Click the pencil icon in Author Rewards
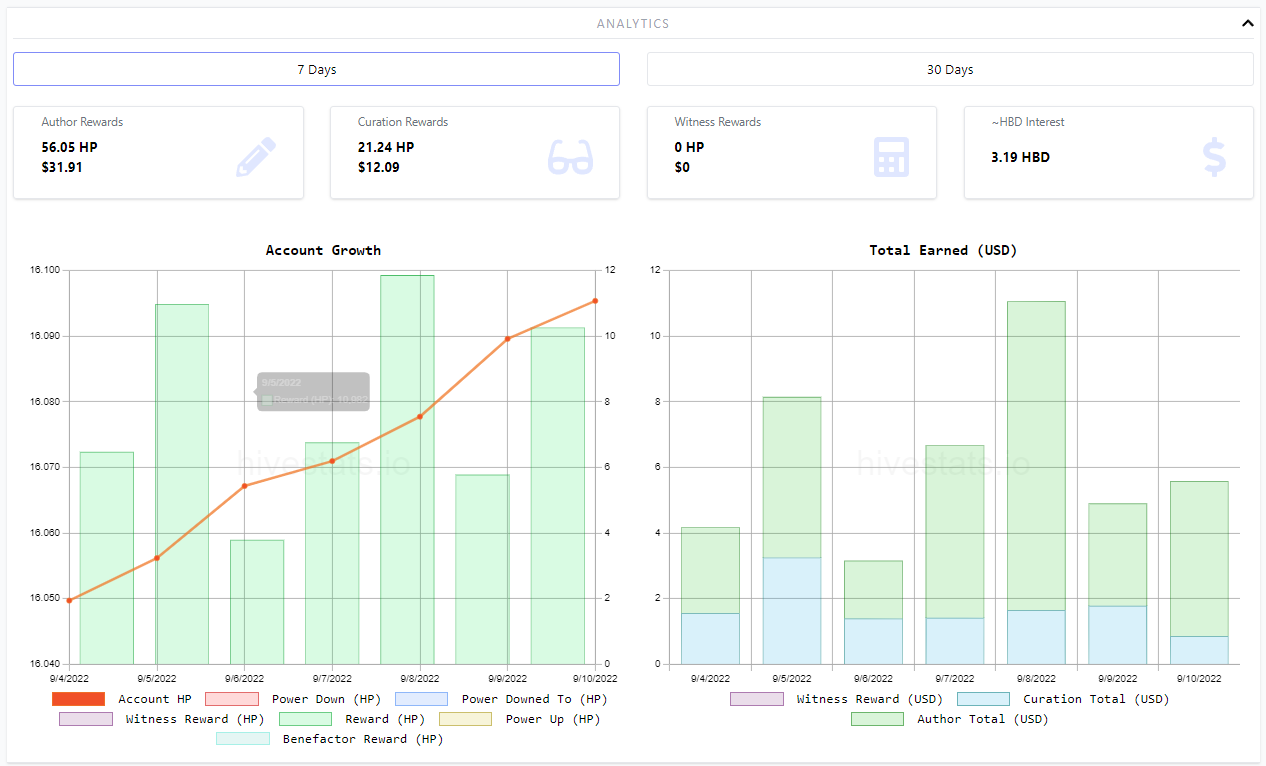 256,157
